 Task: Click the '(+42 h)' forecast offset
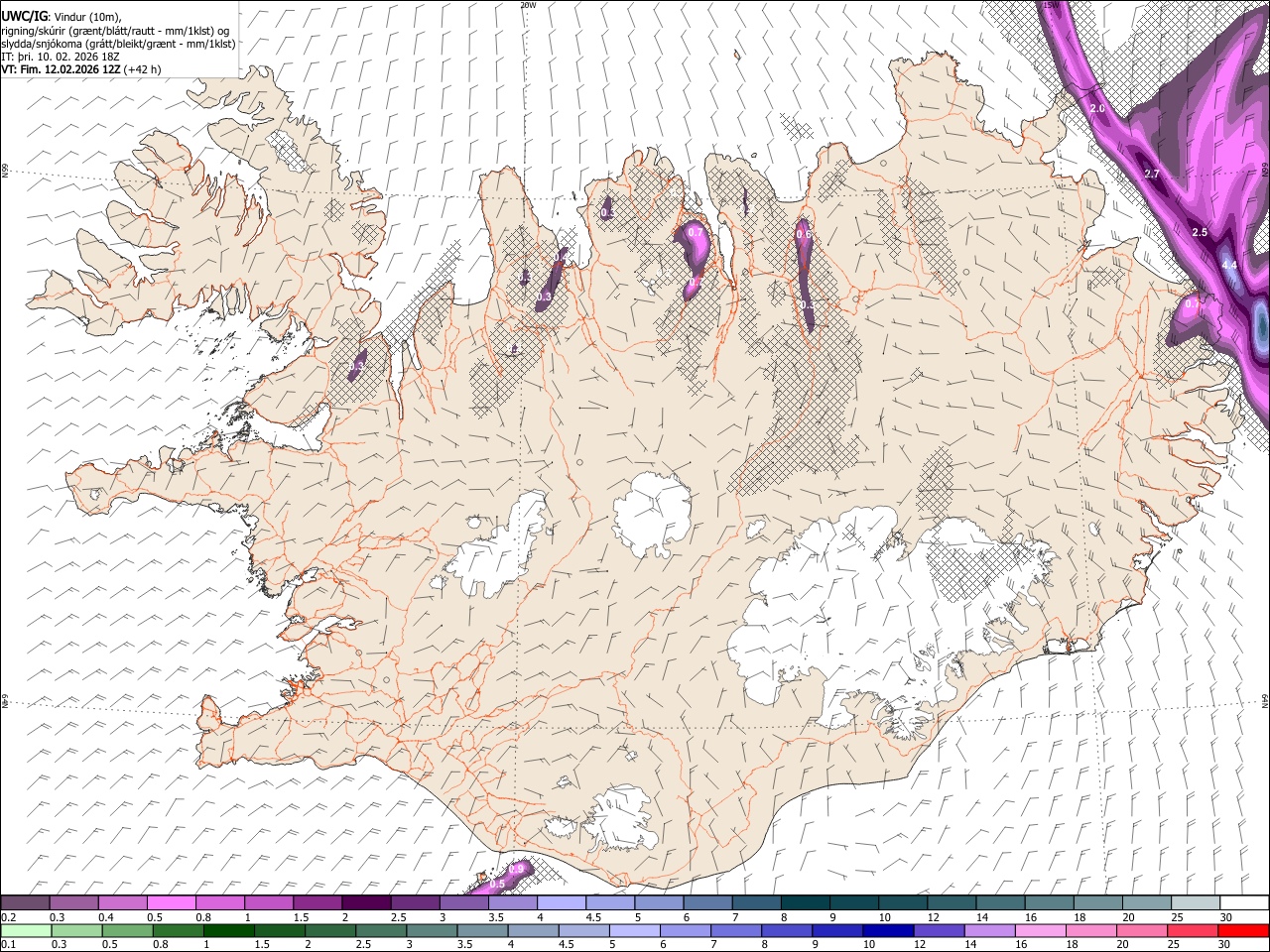143,69
